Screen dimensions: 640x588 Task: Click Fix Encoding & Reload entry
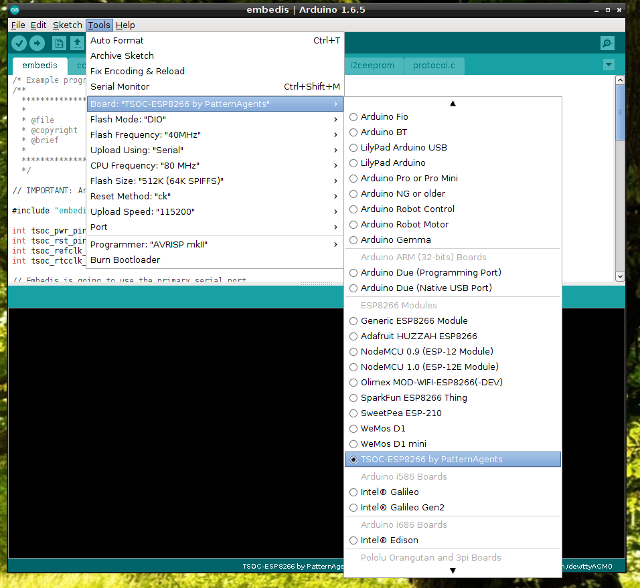(x=215, y=71)
